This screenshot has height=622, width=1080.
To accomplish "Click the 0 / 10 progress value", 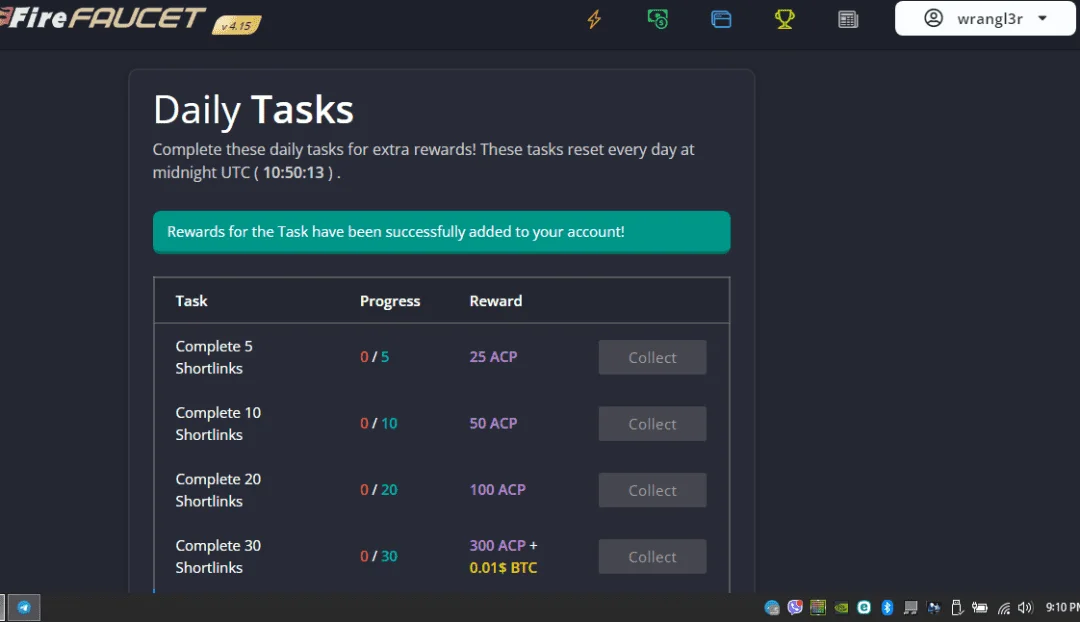I will click(379, 423).
